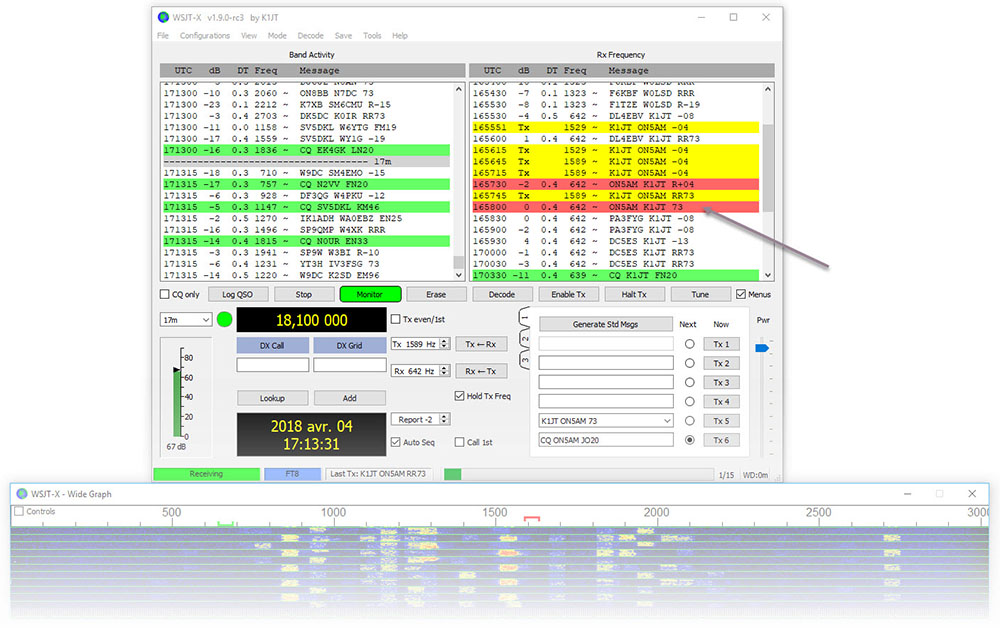1000x628 pixels.
Task: Click the Stop button
Action: [304, 295]
